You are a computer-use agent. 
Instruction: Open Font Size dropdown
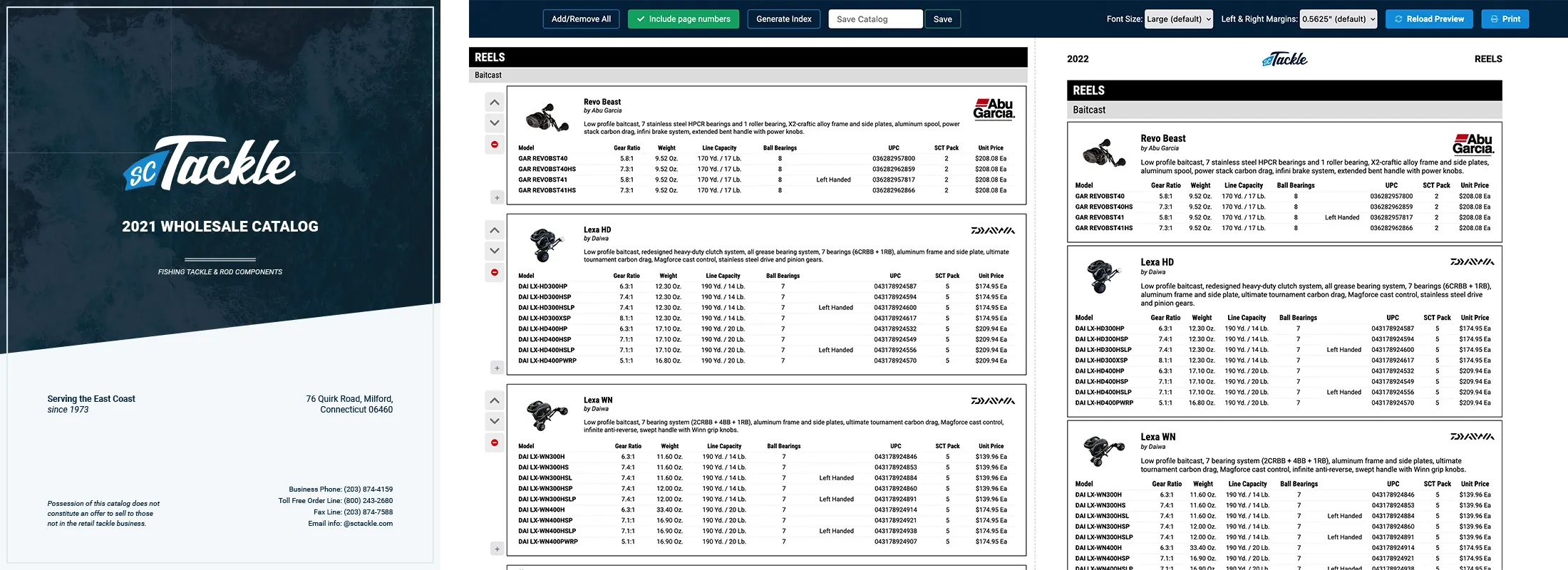(x=1178, y=19)
